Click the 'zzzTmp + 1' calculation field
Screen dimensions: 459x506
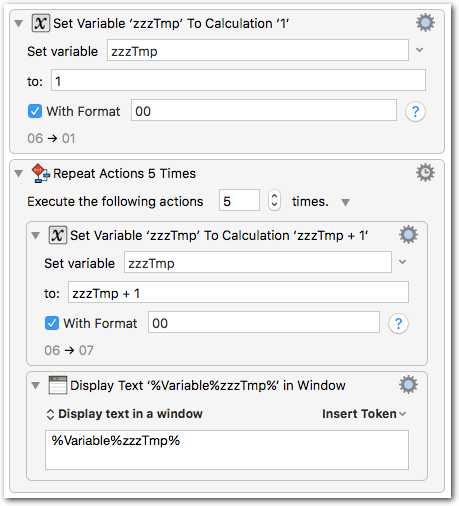tap(238, 292)
